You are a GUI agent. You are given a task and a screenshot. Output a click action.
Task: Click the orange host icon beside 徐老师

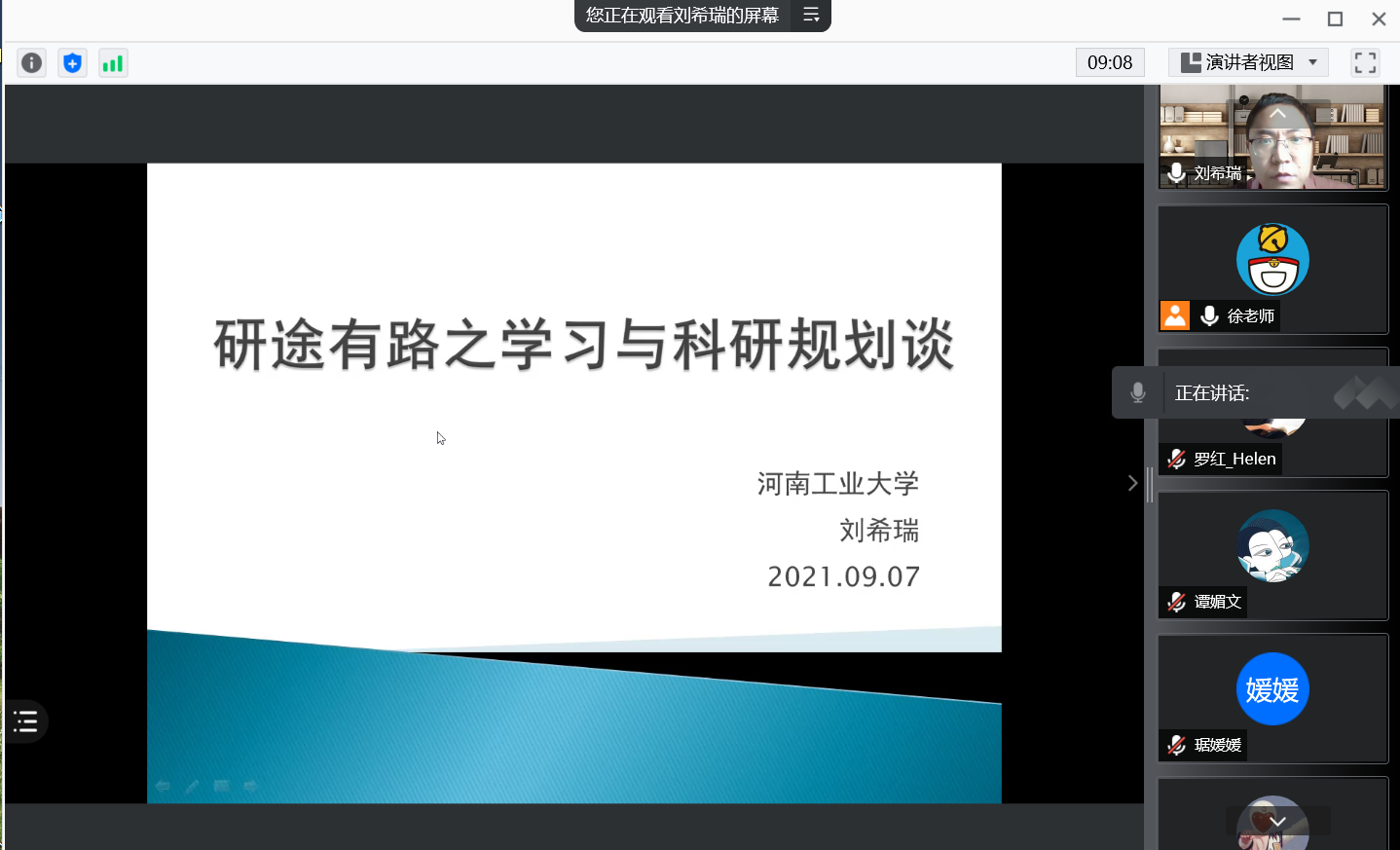pyautogui.click(x=1175, y=315)
